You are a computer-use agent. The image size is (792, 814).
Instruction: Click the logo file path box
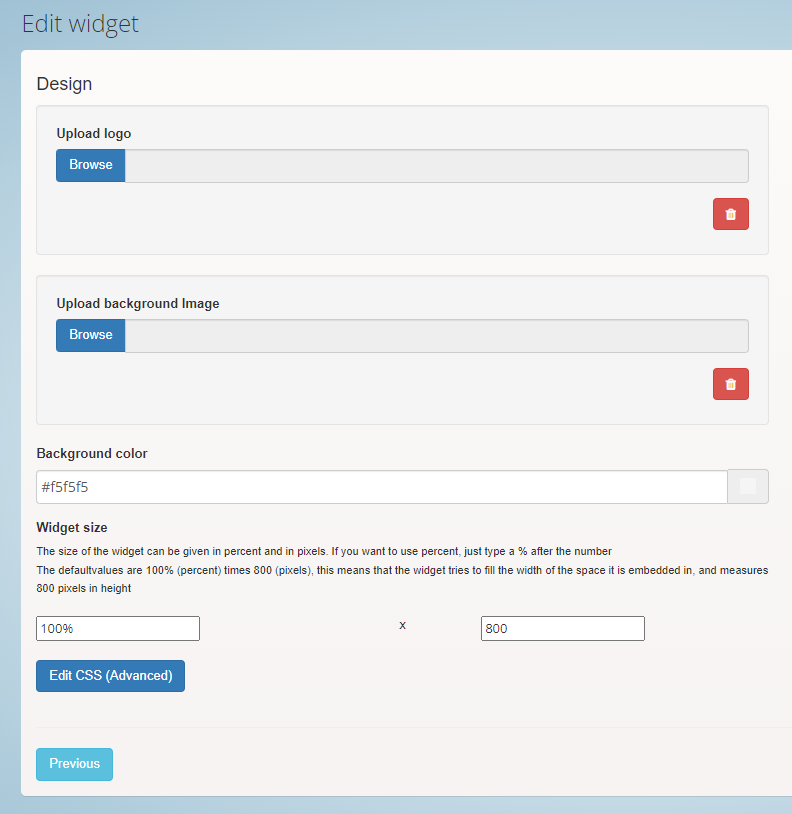click(436, 166)
